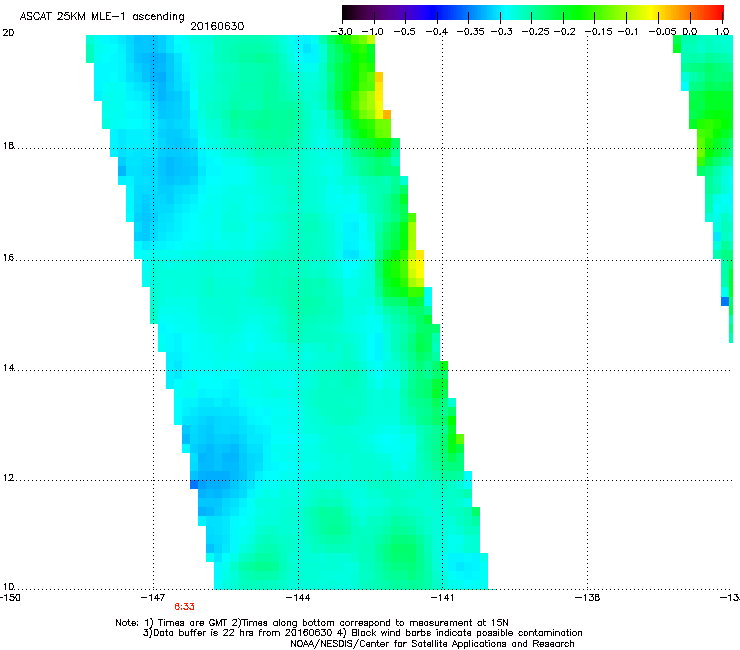This screenshot has height=650, width=740.
Task: Click the red swath time 8:33
Action: (184, 607)
